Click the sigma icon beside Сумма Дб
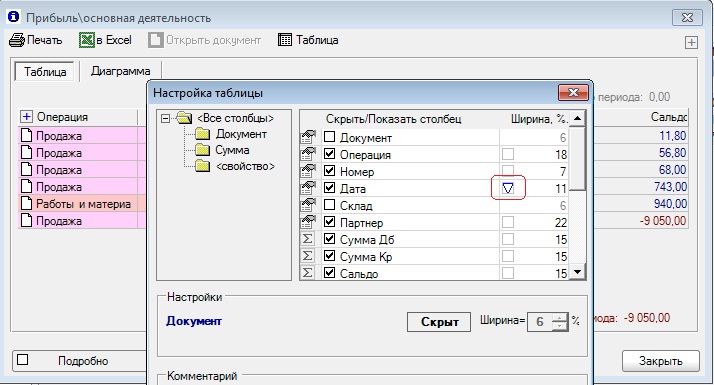This screenshot has height=385, width=714. click(308, 239)
